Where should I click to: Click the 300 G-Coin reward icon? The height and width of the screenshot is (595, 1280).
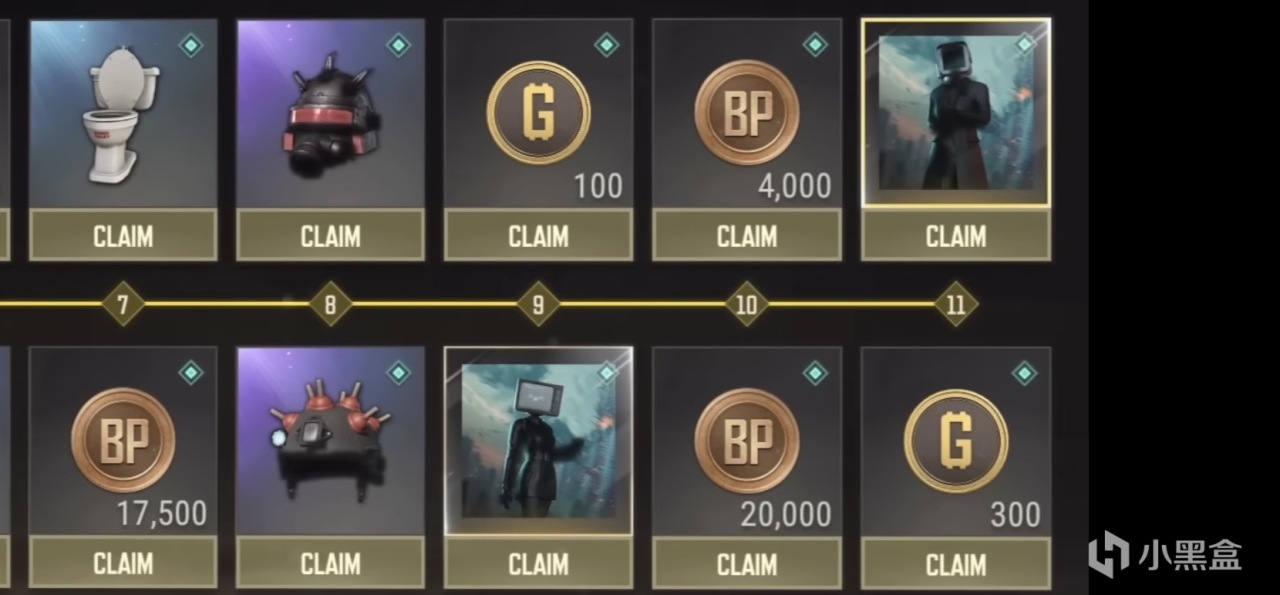[x=955, y=440]
